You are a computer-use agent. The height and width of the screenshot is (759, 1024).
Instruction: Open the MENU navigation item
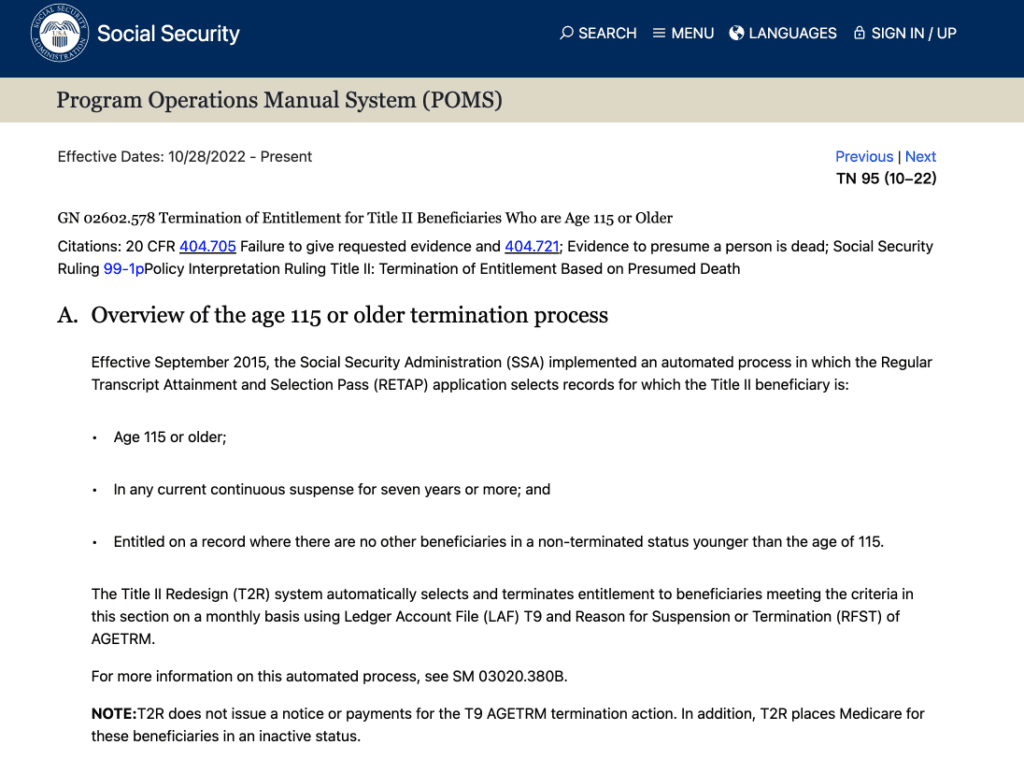(x=692, y=33)
